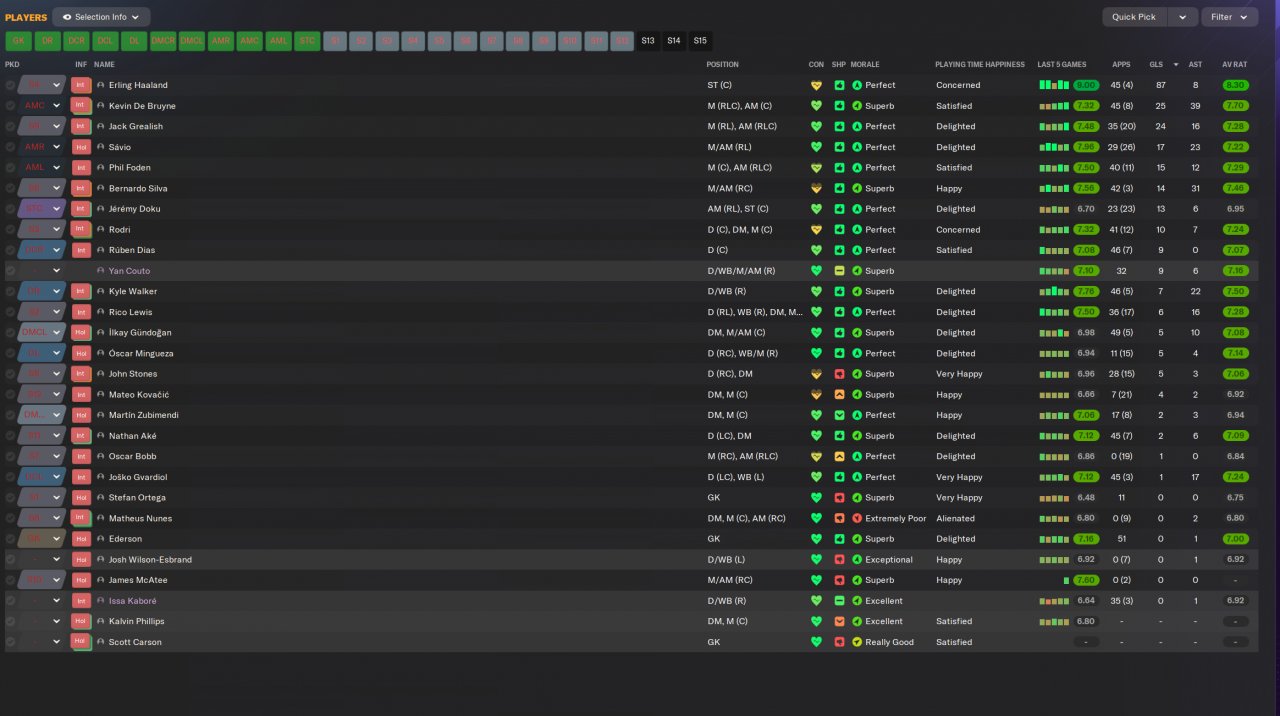The height and width of the screenshot is (716, 1280).
Task: Sort by PLAYING TIME HAPPINESS column header
Action: coord(980,65)
